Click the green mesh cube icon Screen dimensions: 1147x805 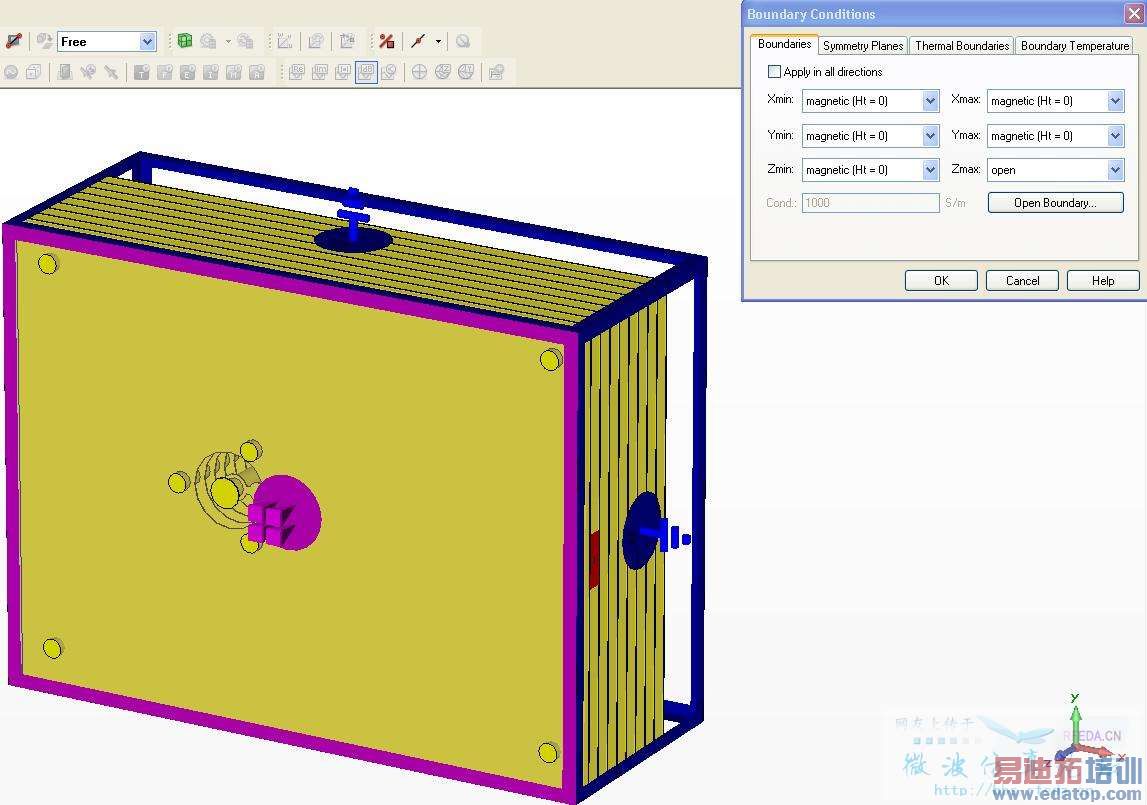pos(185,41)
